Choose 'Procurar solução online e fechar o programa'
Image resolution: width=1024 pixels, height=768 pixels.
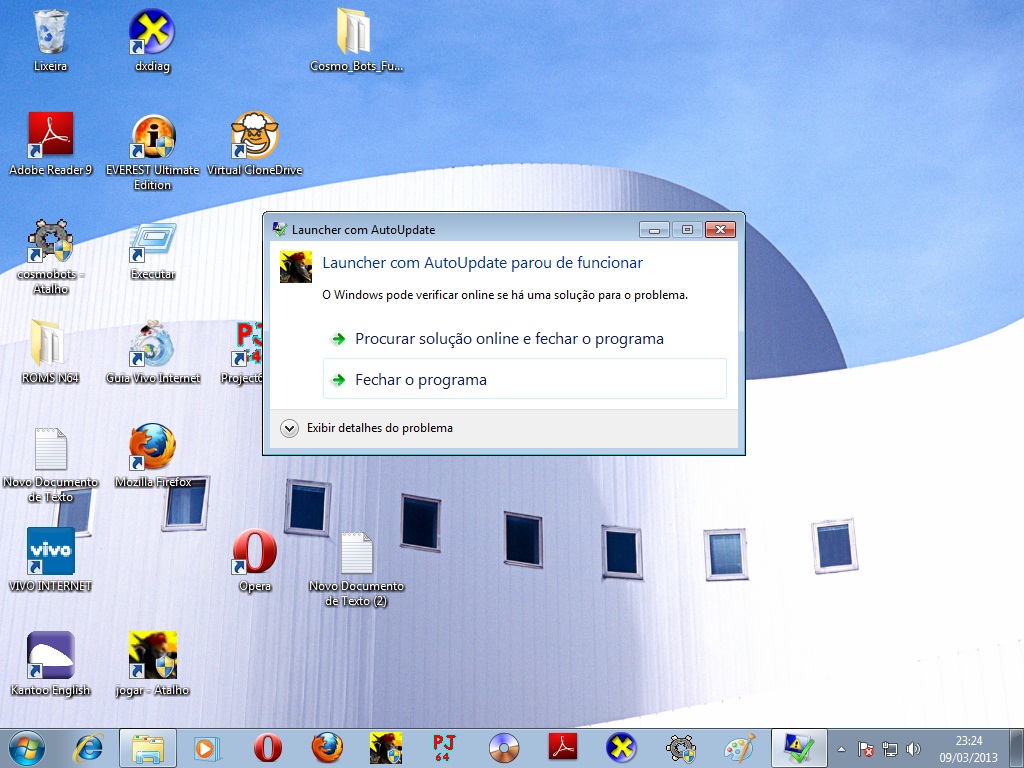pyautogui.click(x=508, y=339)
